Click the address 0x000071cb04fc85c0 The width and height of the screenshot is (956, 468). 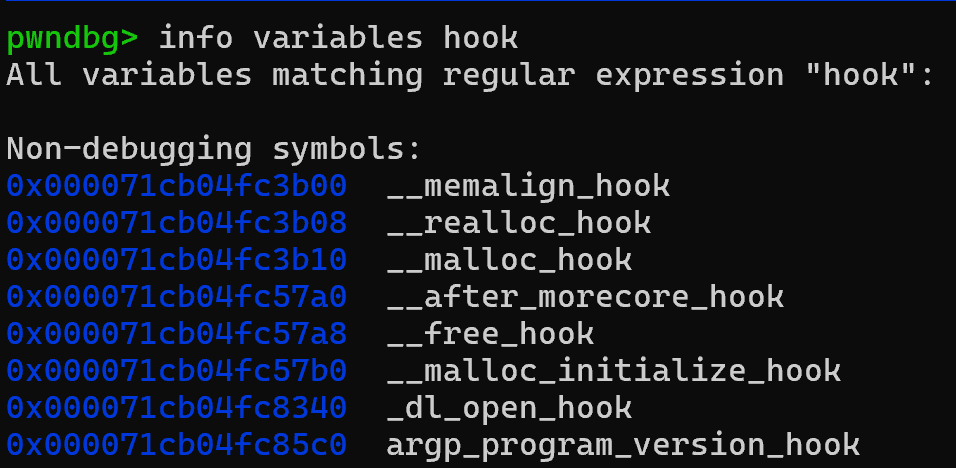[x=176, y=445]
